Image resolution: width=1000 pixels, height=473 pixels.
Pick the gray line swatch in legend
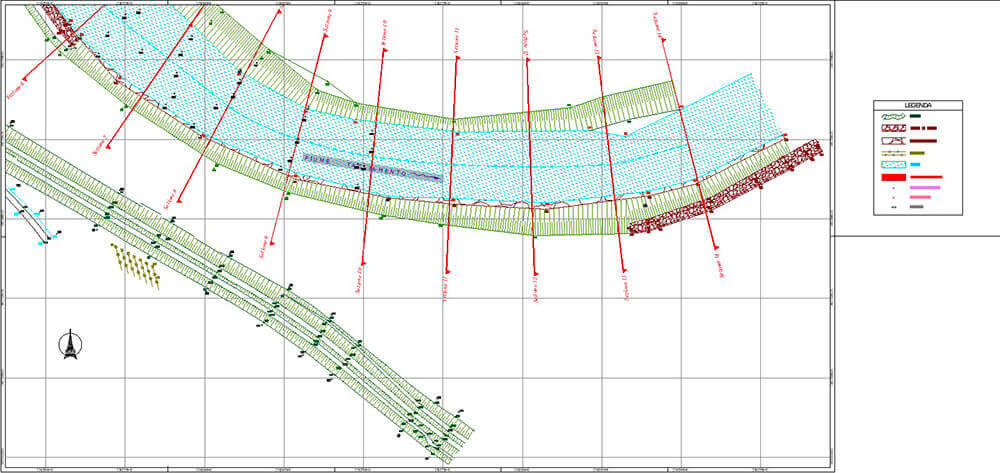coord(917,208)
